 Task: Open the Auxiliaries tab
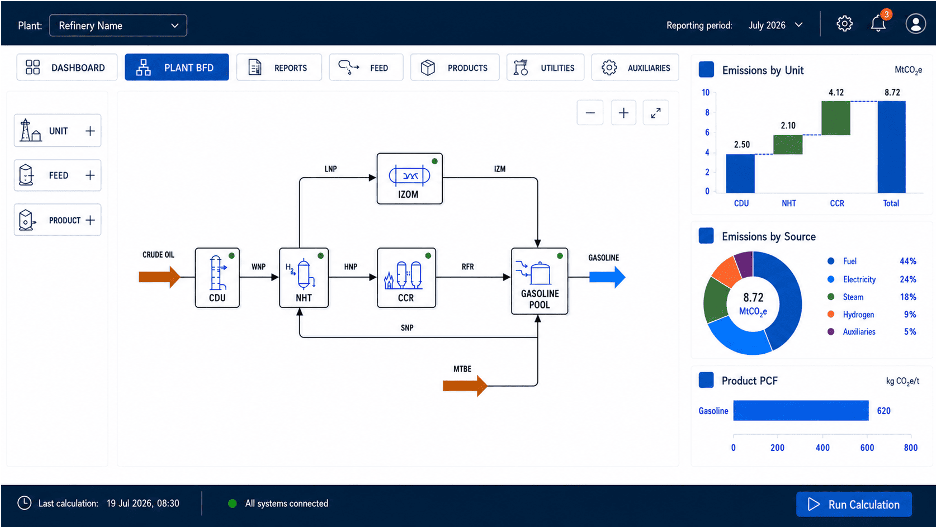(635, 67)
